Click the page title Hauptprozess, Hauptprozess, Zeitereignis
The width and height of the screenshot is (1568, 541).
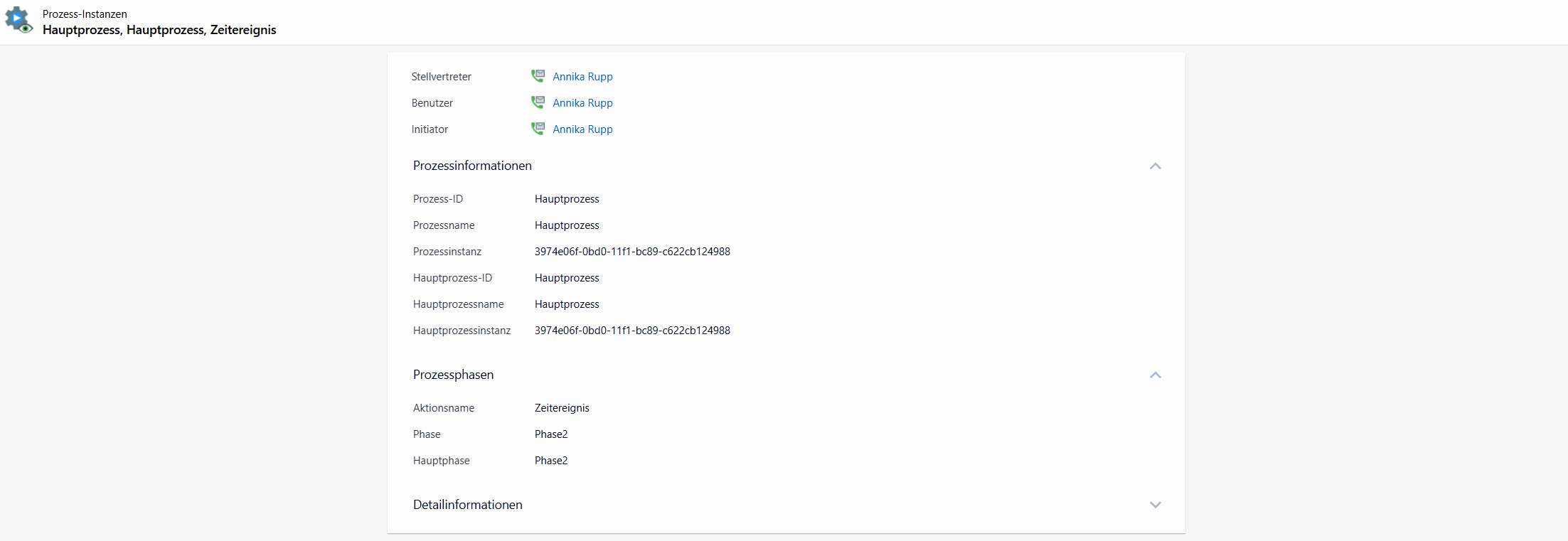(159, 30)
